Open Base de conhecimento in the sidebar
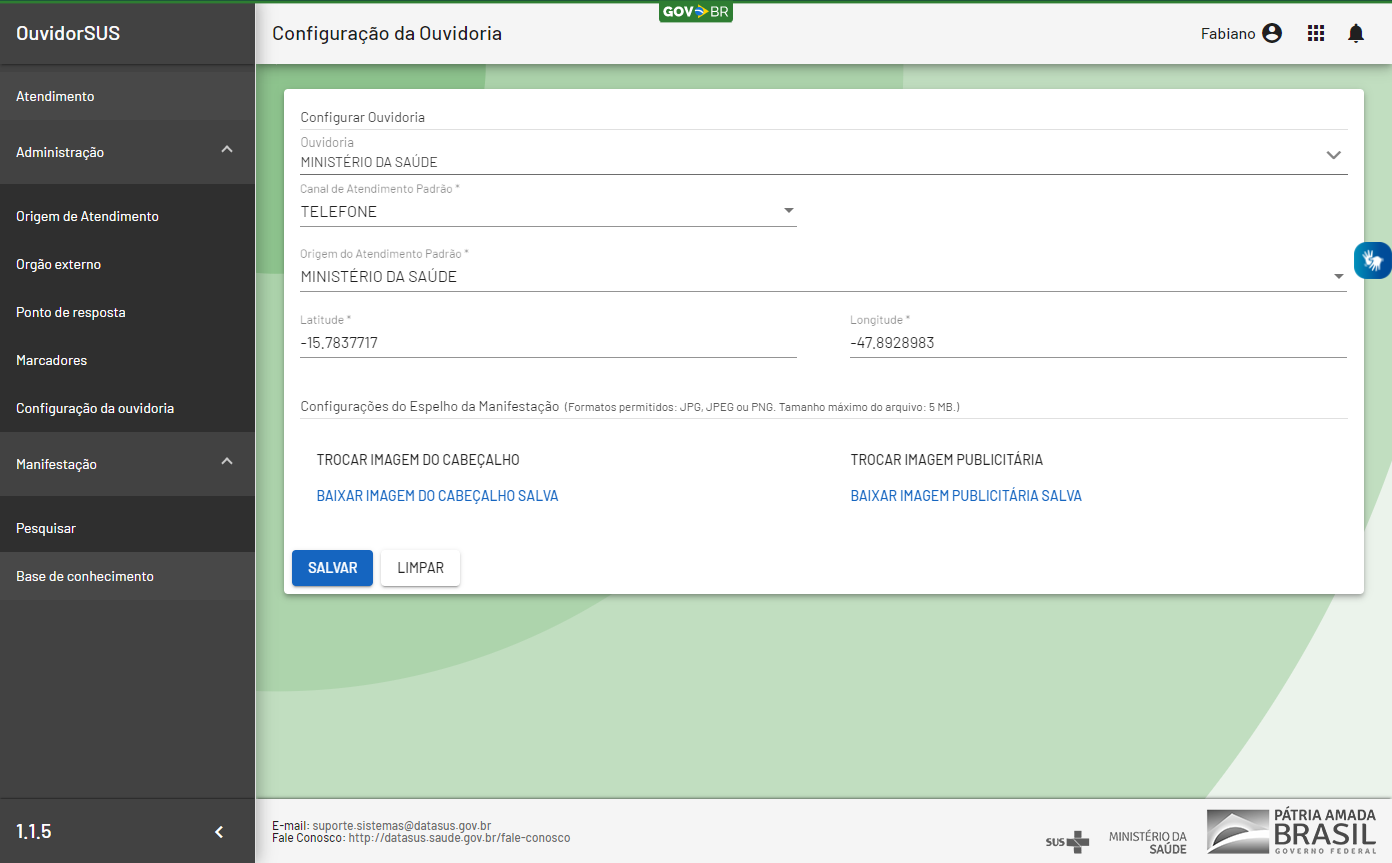This screenshot has width=1392, height=863. 85,576
